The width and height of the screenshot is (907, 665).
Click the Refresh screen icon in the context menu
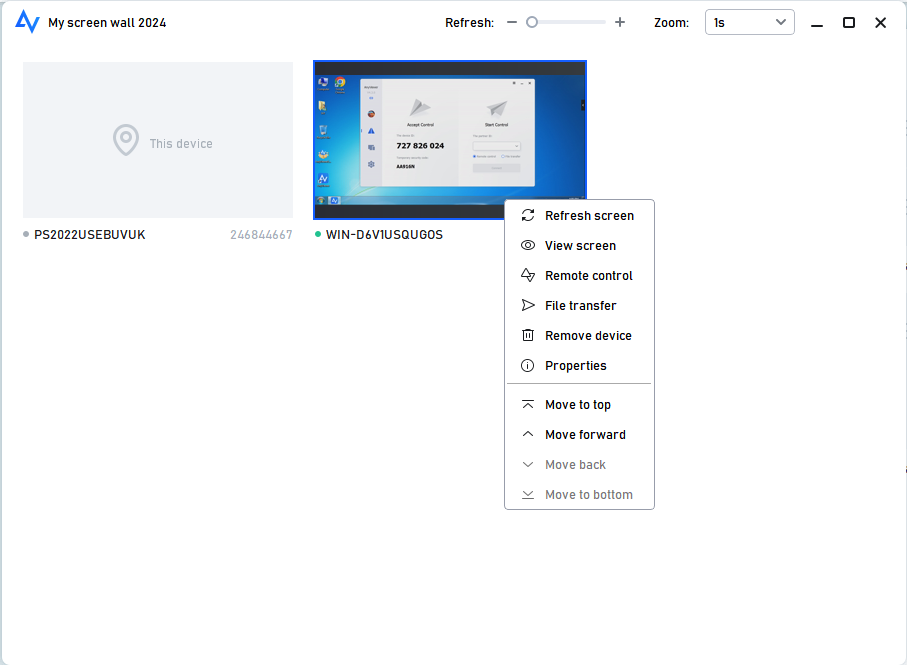(x=527, y=215)
